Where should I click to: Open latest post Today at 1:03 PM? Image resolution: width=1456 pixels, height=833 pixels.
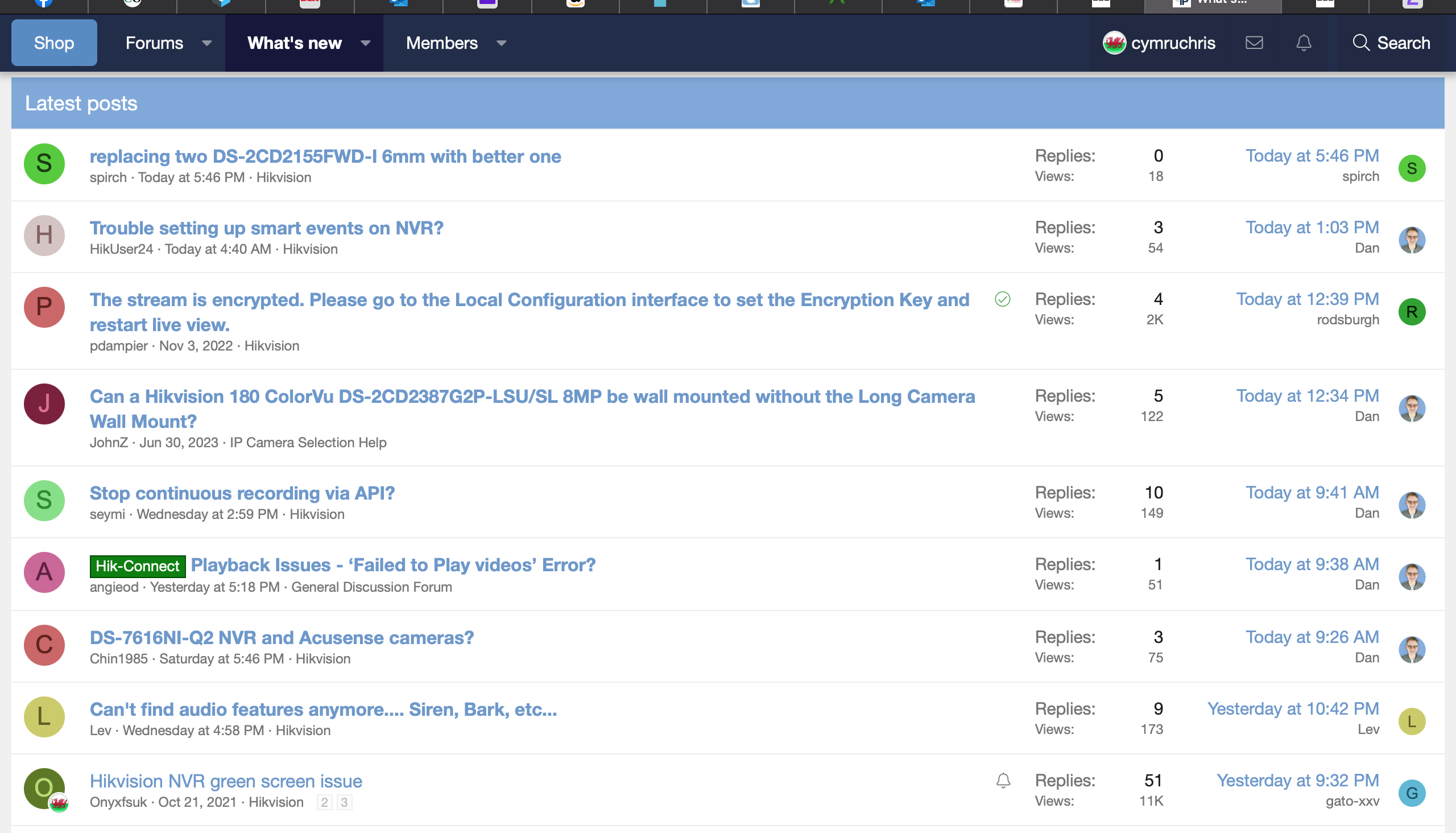click(1313, 227)
